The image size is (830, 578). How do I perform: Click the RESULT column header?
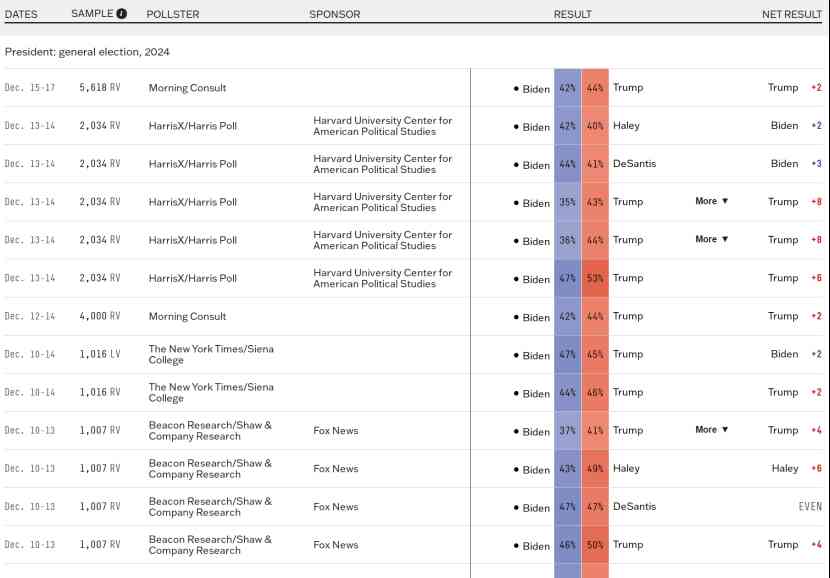pyautogui.click(x=573, y=14)
